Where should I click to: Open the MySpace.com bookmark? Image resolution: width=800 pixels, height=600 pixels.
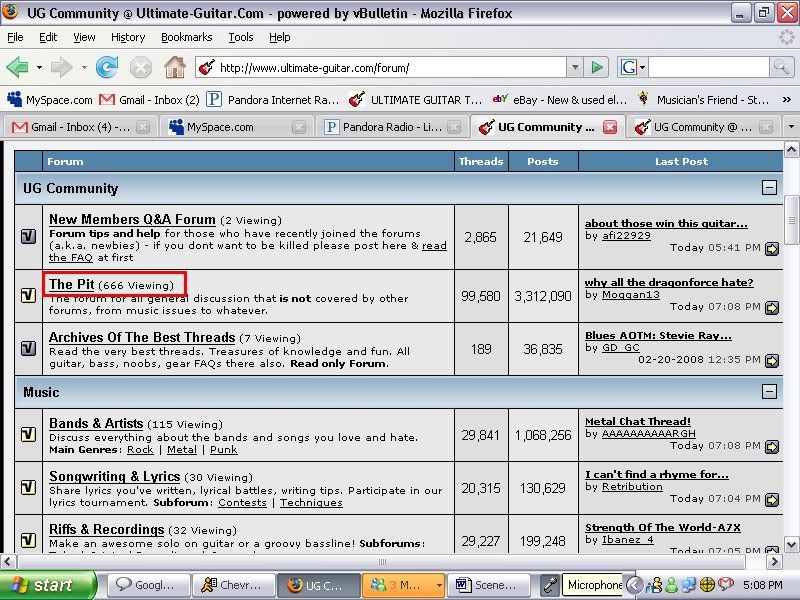[x=49, y=99]
